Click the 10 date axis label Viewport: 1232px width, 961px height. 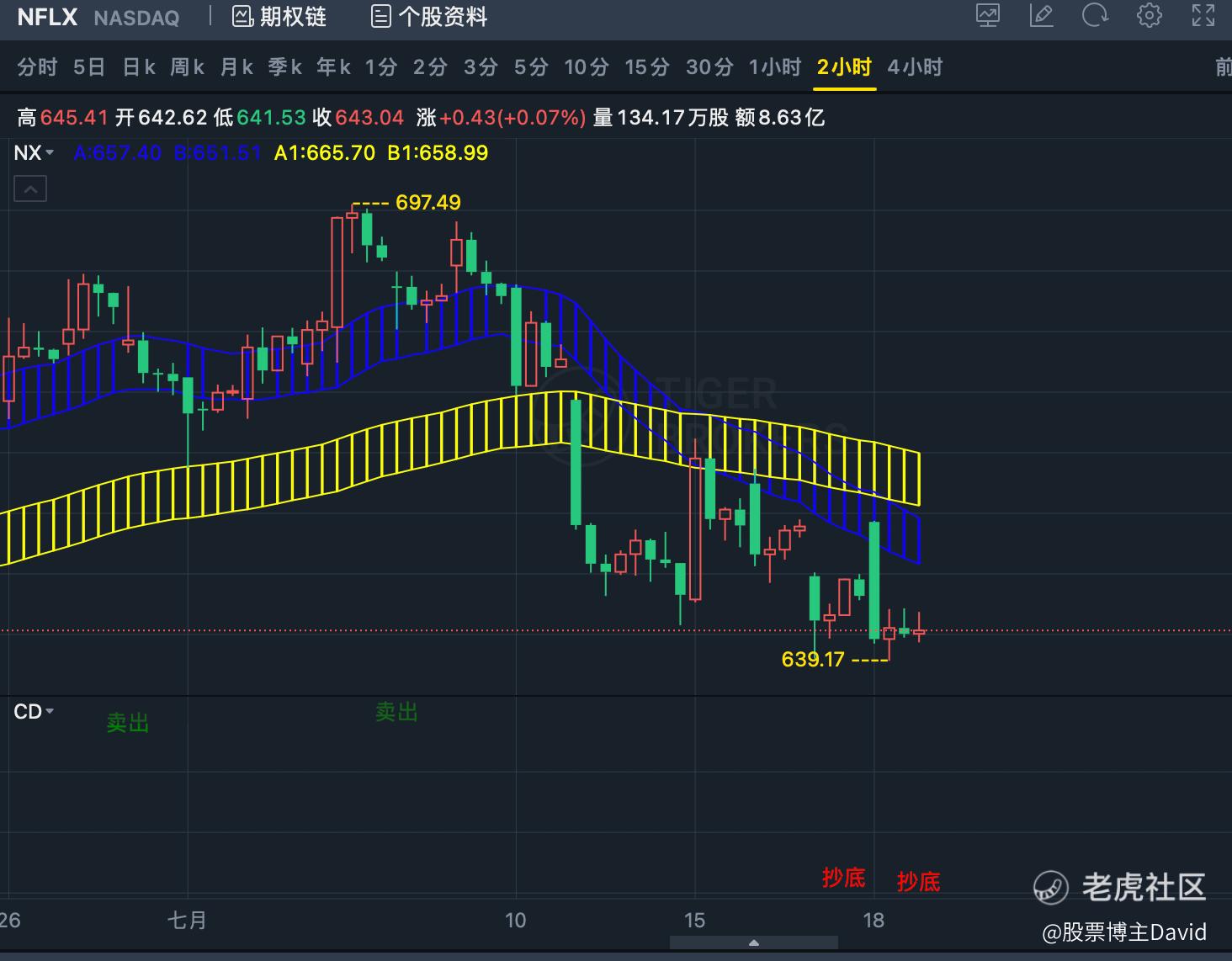(x=515, y=921)
